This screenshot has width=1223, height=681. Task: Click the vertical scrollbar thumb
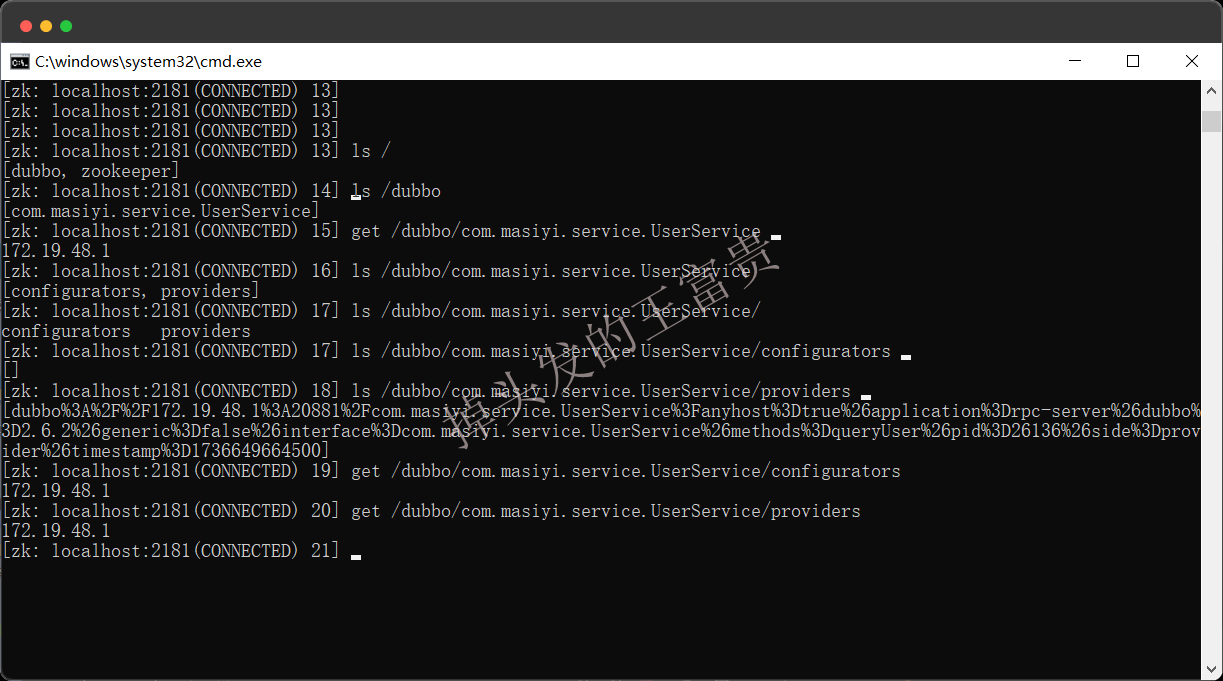coord(1211,121)
